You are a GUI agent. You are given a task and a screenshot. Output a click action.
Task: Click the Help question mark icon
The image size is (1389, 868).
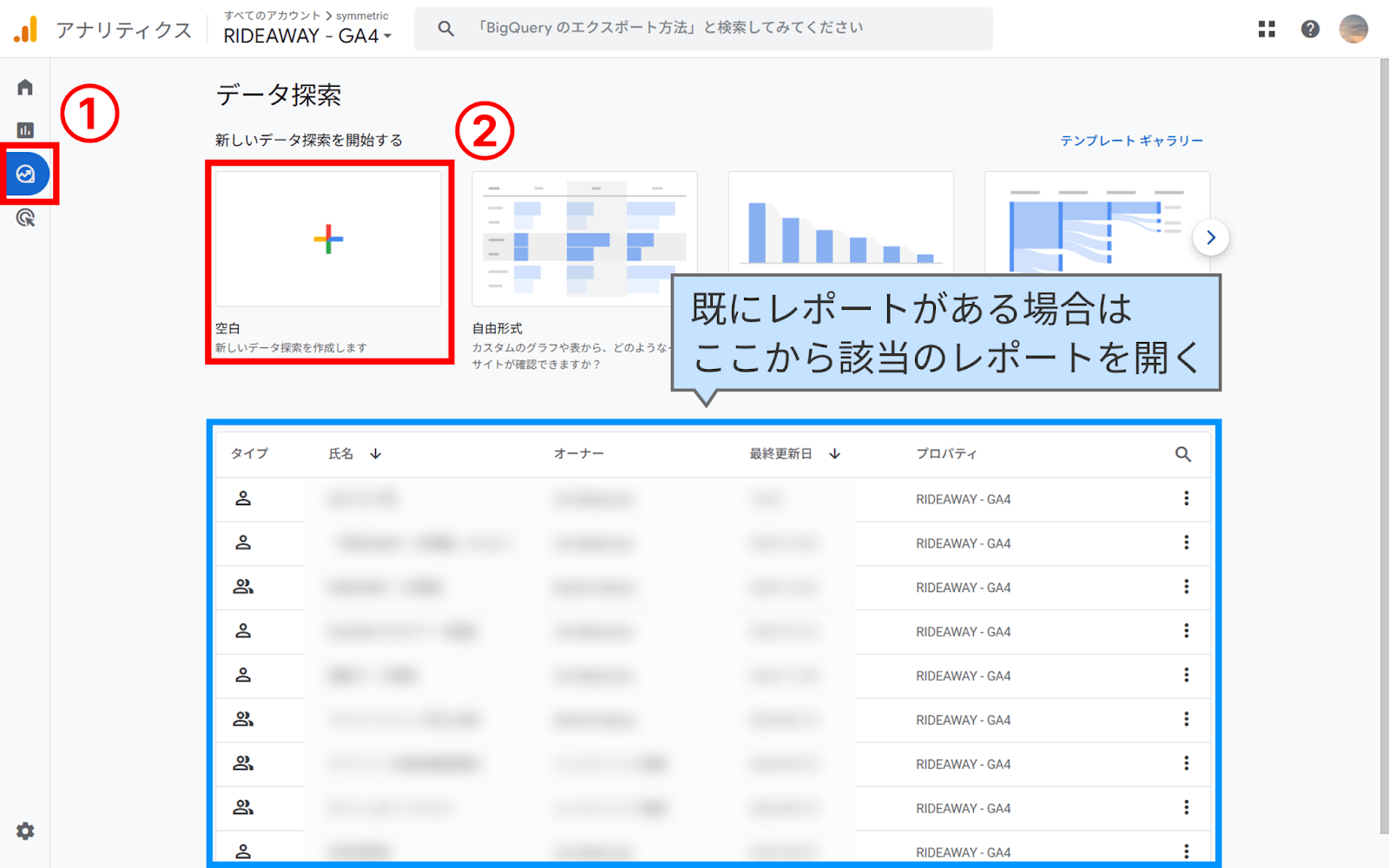click(x=1310, y=28)
